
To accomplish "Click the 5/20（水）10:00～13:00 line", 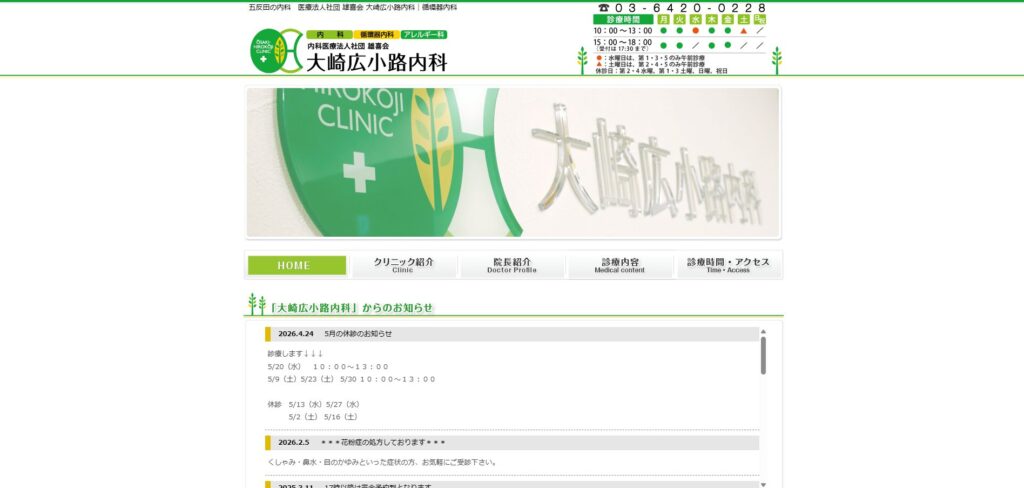I will point(328,366).
